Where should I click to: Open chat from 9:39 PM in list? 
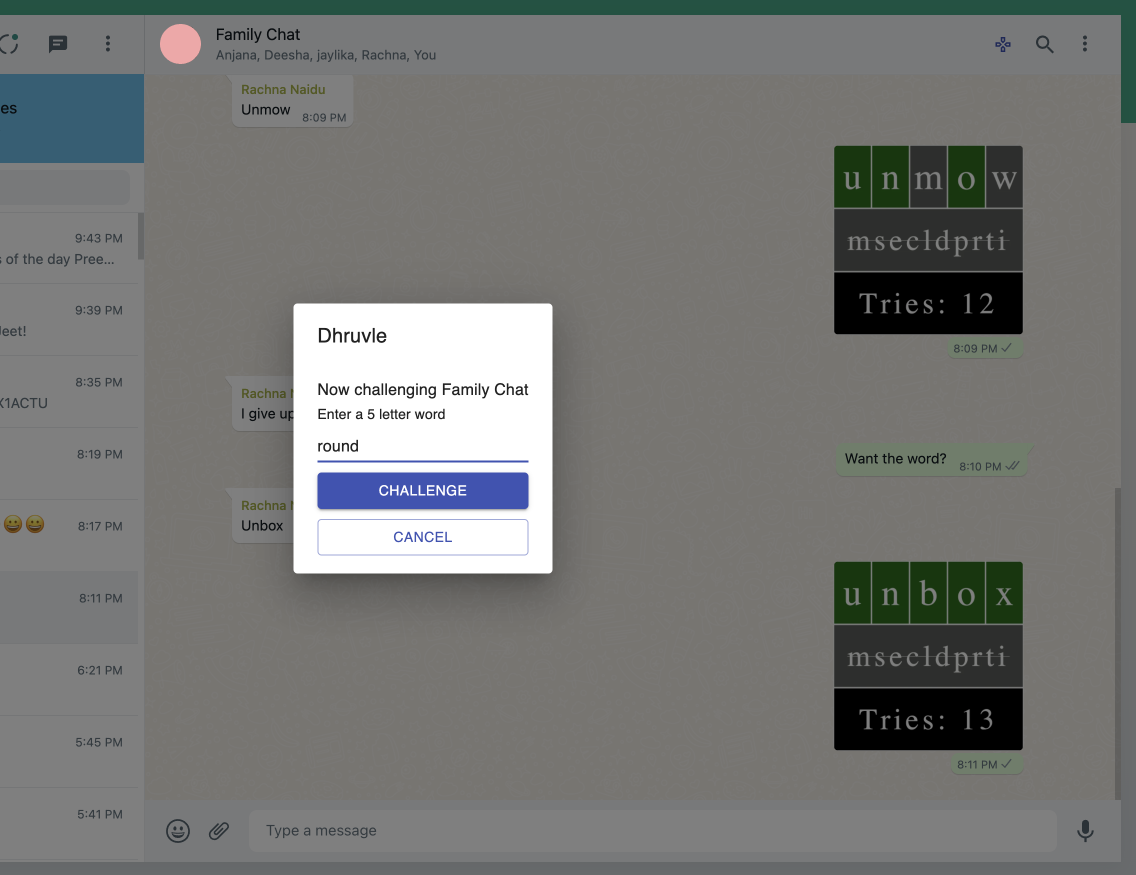pyautogui.click(x=69, y=319)
